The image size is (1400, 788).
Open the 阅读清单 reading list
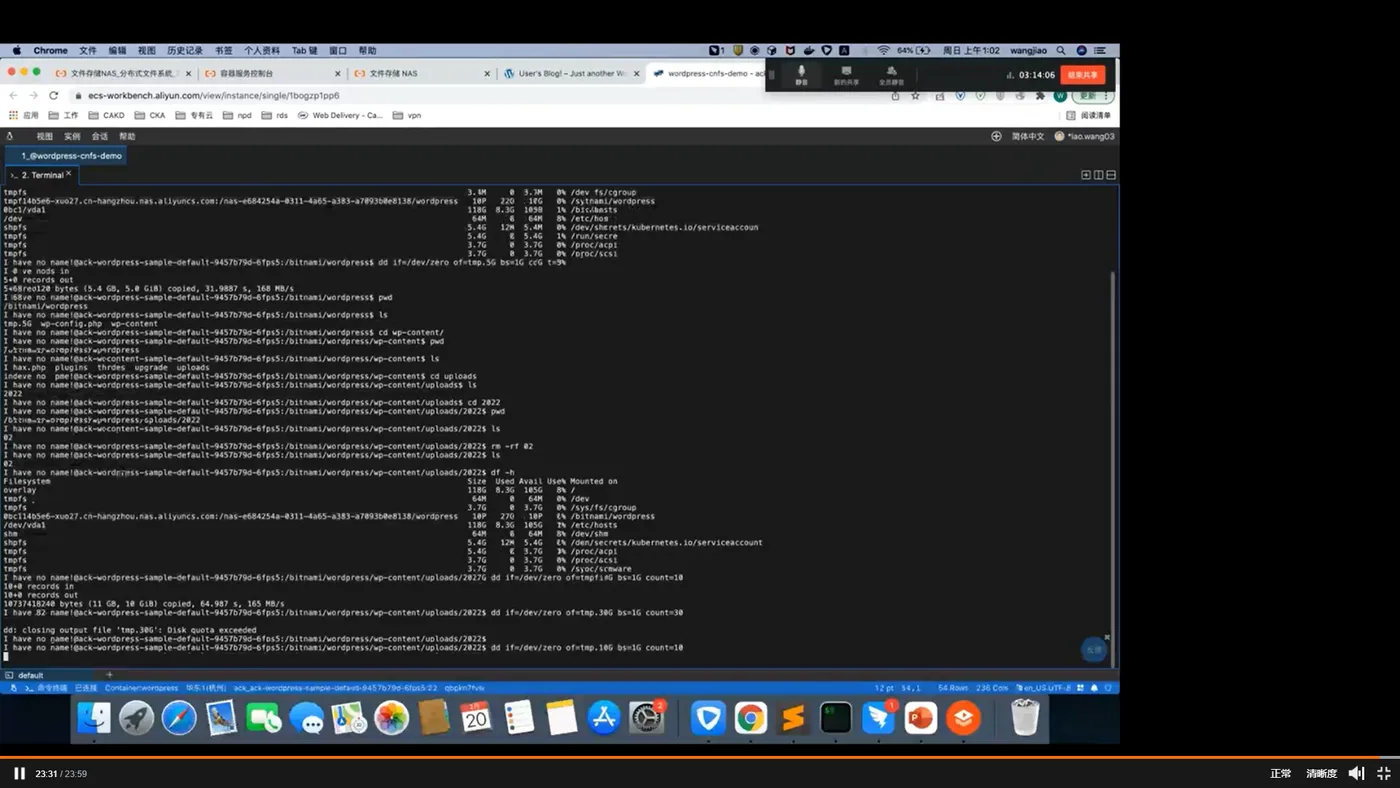click(x=1089, y=115)
